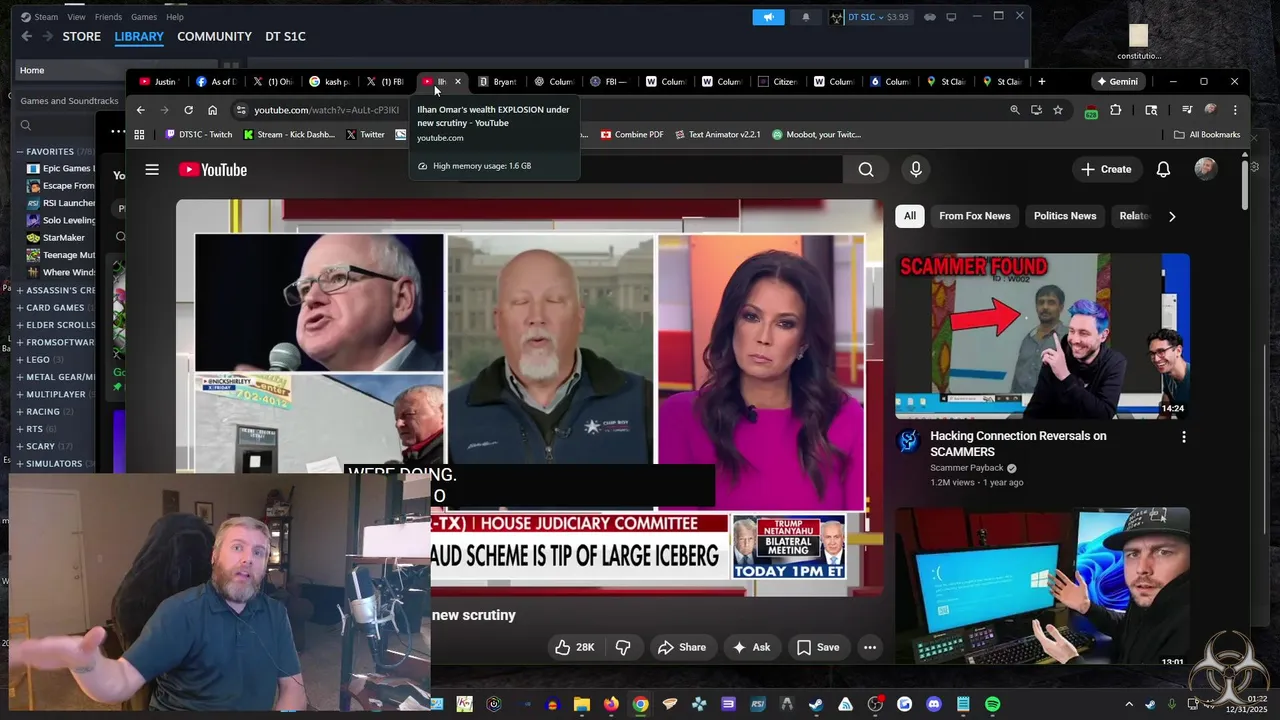Click the Ask button under the video
Image resolution: width=1280 pixels, height=720 pixels.
click(751, 647)
